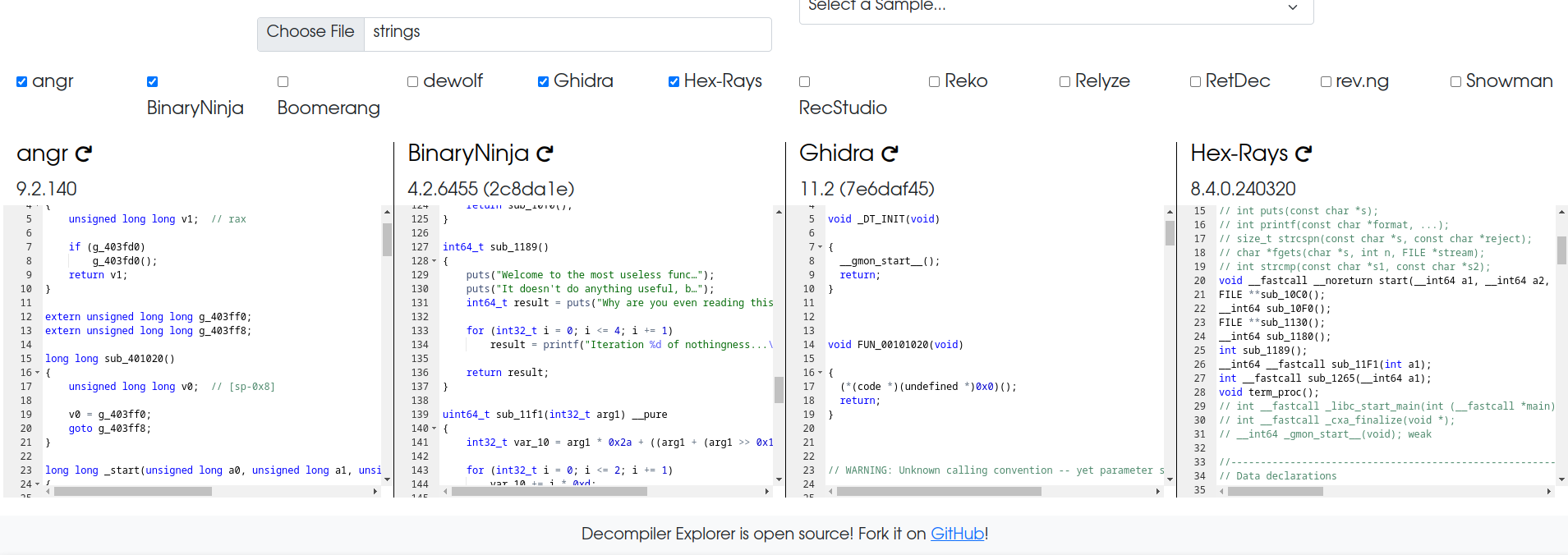This screenshot has height=555, width=1568.
Task: Enable the Relyze decompiler
Action: [x=1065, y=81]
